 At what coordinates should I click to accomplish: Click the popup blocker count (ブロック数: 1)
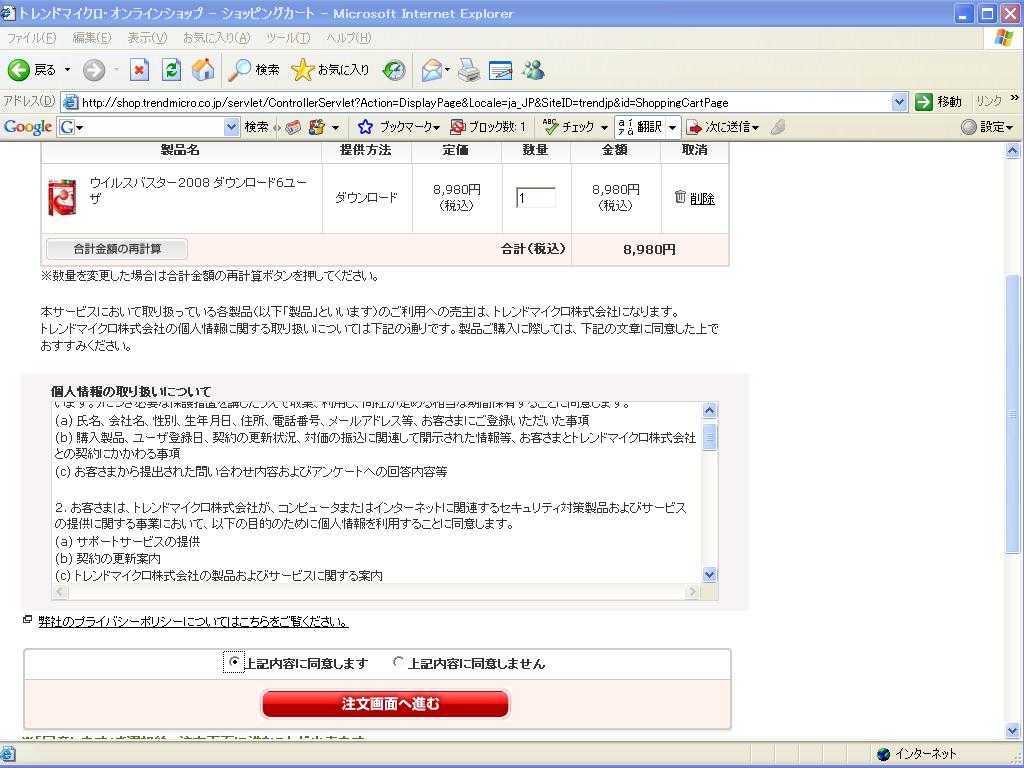(x=488, y=127)
